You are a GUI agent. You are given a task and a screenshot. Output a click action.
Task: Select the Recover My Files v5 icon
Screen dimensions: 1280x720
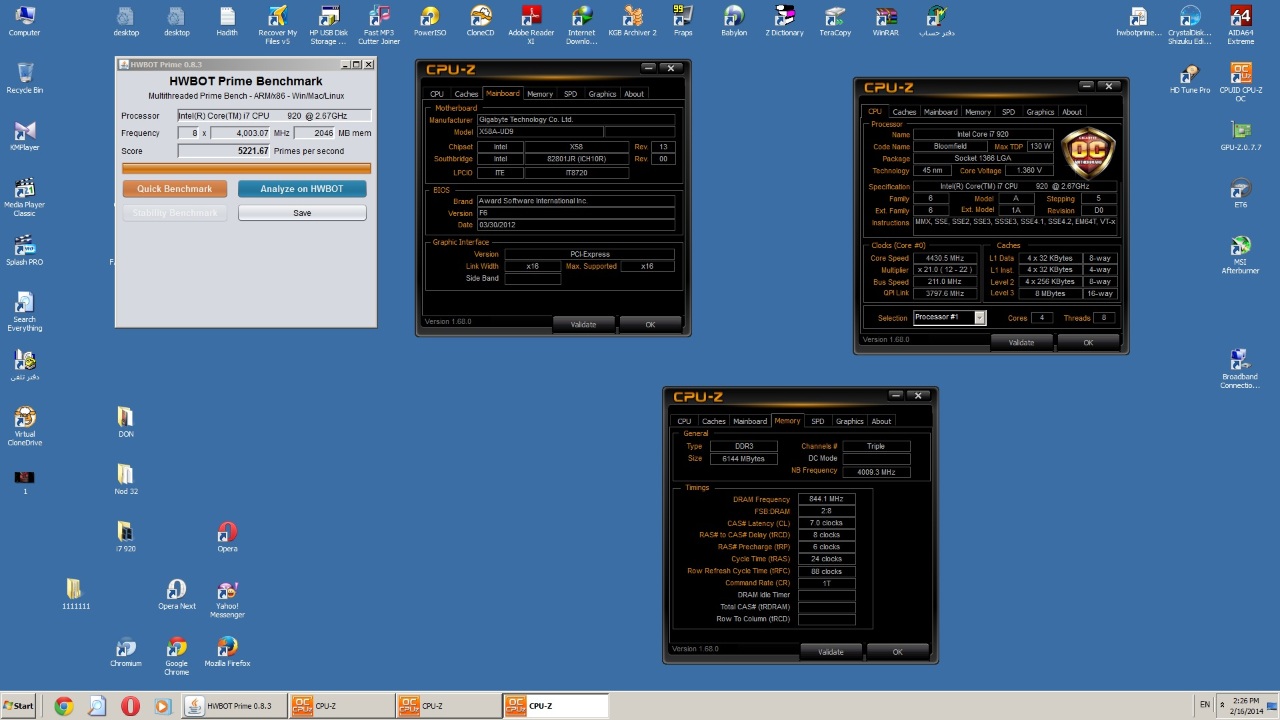[x=278, y=25]
